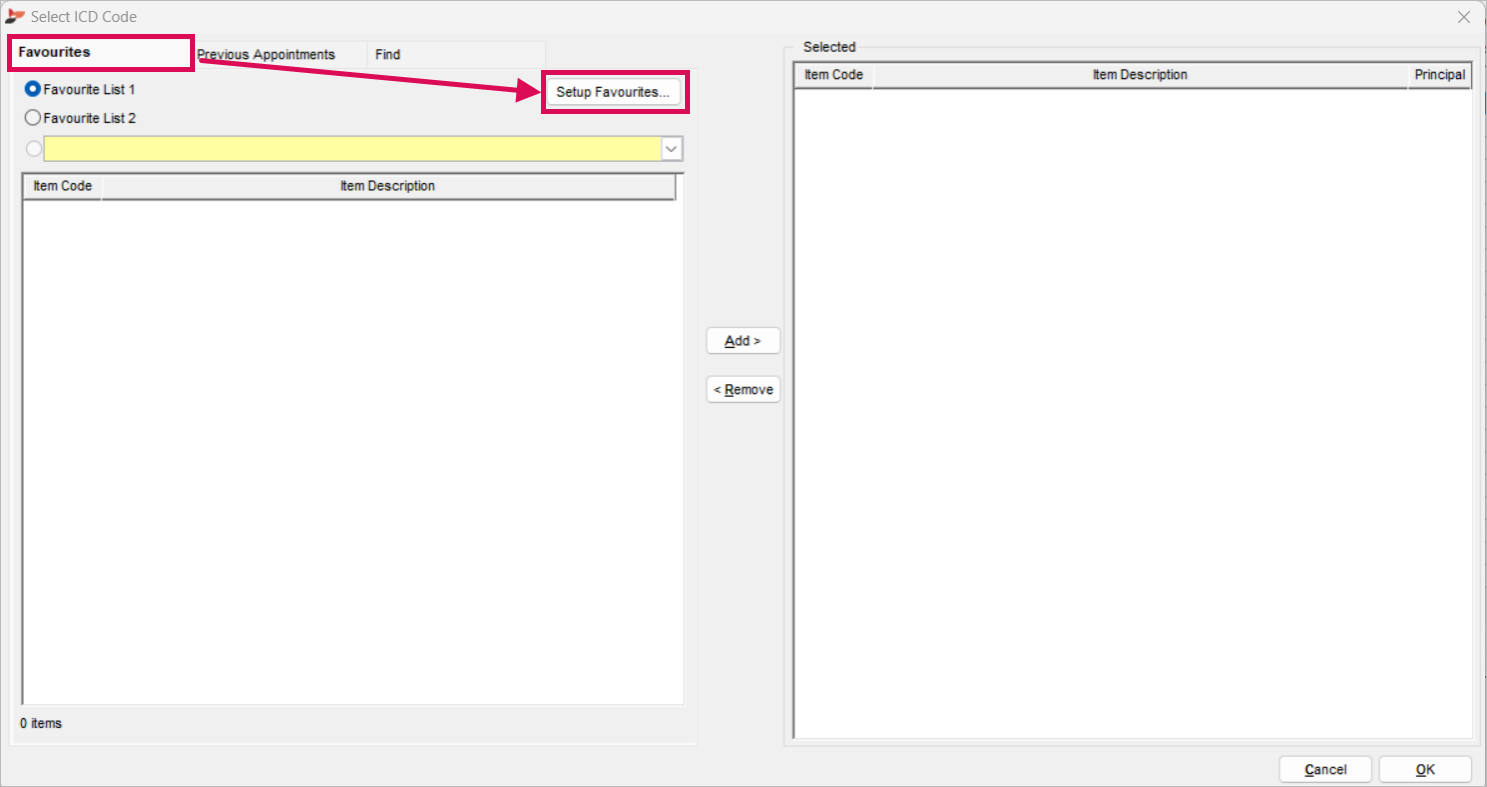Close the Select ICD Code dialog
The height and width of the screenshot is (787, 1487).
pos(1463,17)
